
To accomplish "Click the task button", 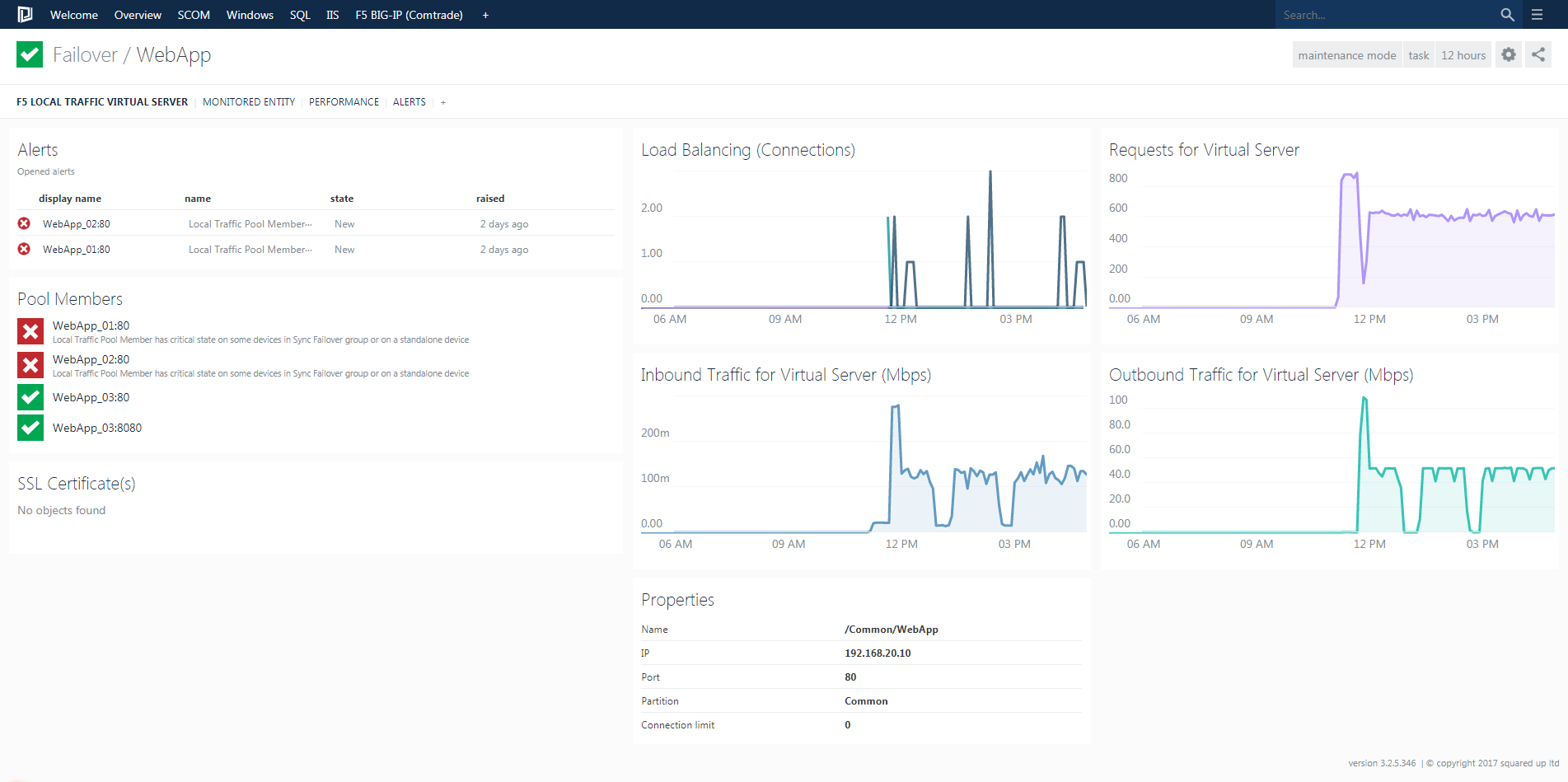I will tap(1418, 54).
